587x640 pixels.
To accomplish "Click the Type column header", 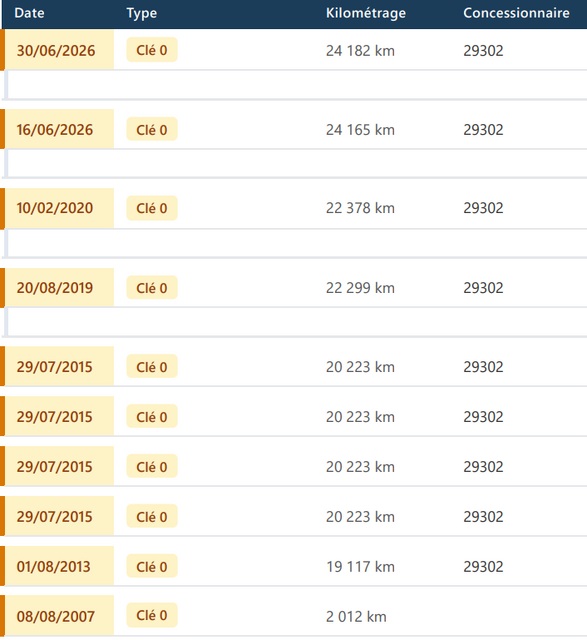I will coord(142,13).
